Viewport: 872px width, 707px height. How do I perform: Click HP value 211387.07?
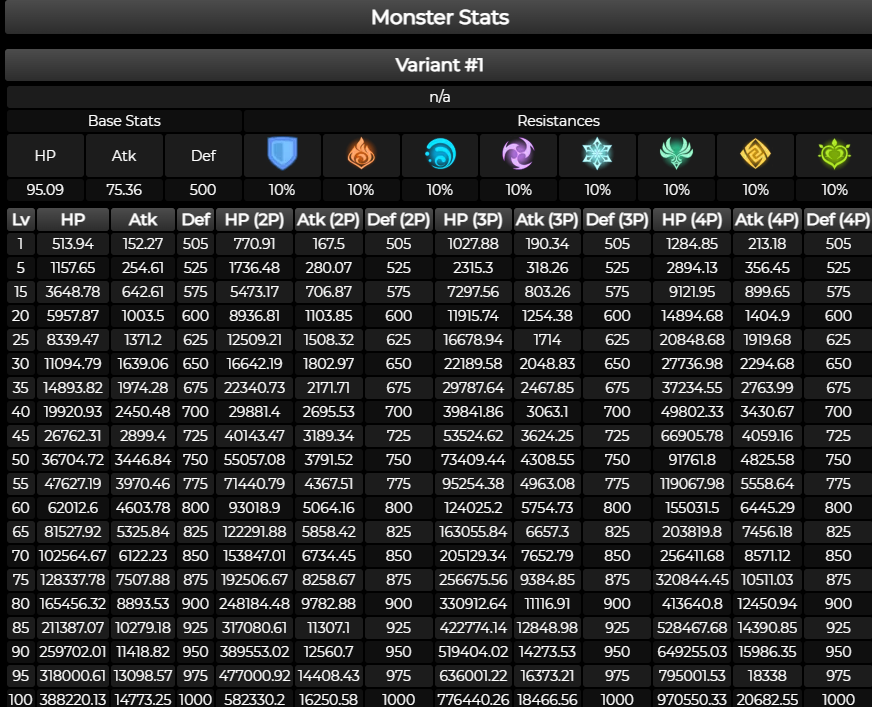(73, 627)
